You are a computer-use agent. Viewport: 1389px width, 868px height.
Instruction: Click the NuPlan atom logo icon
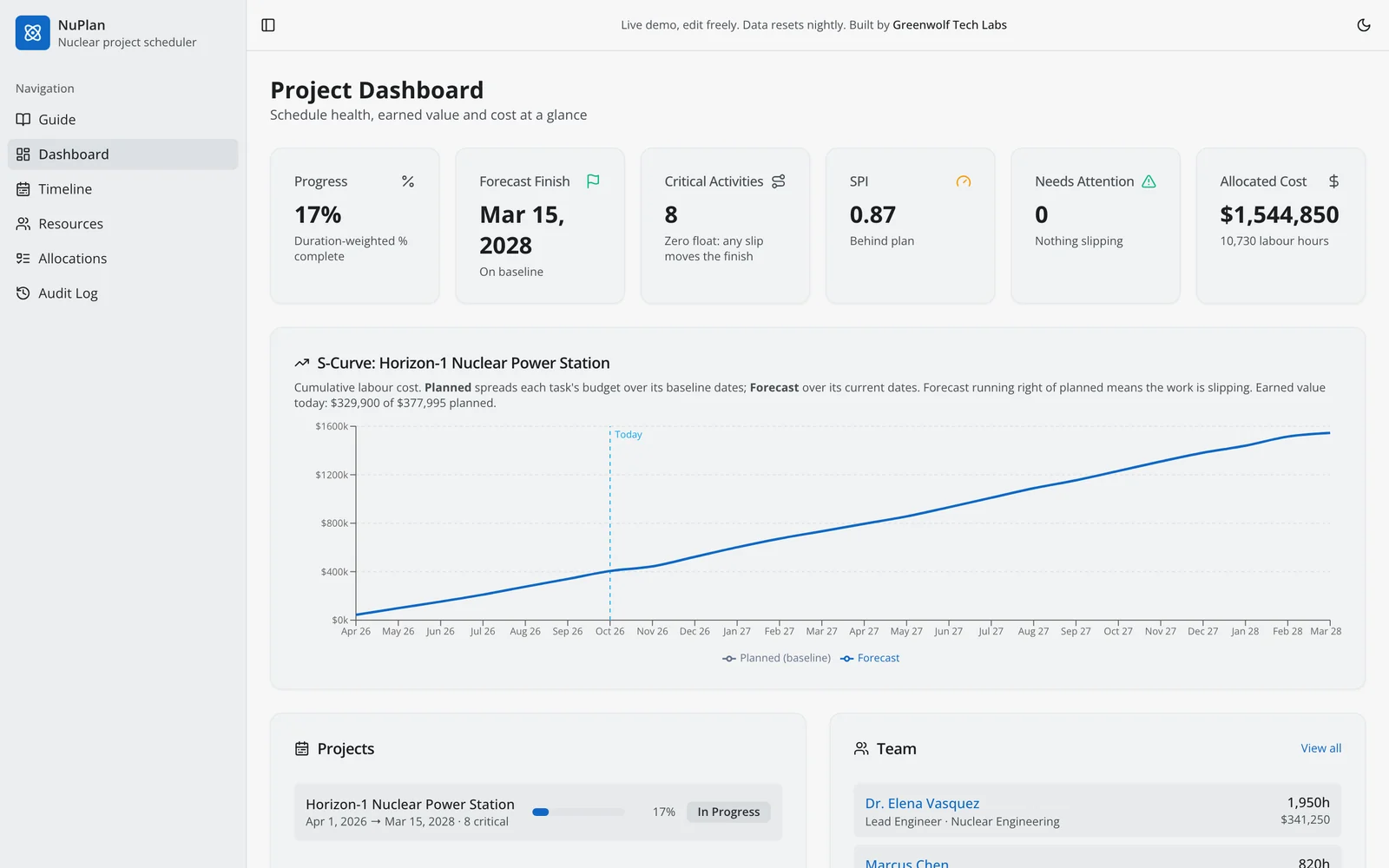[33, 33]
